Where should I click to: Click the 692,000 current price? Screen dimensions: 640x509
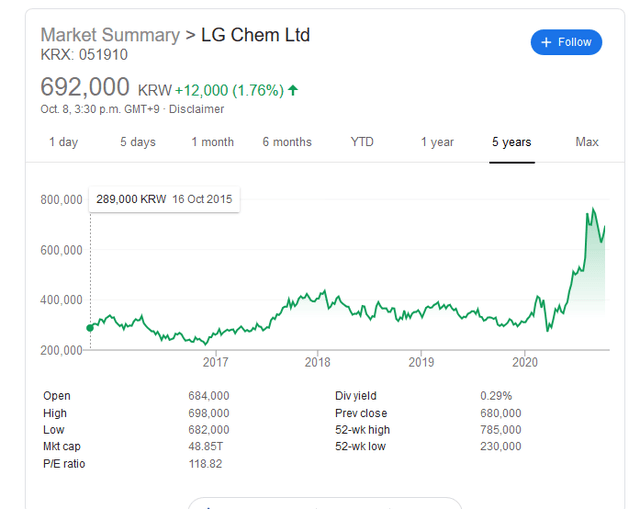click(x=85, y=87)
